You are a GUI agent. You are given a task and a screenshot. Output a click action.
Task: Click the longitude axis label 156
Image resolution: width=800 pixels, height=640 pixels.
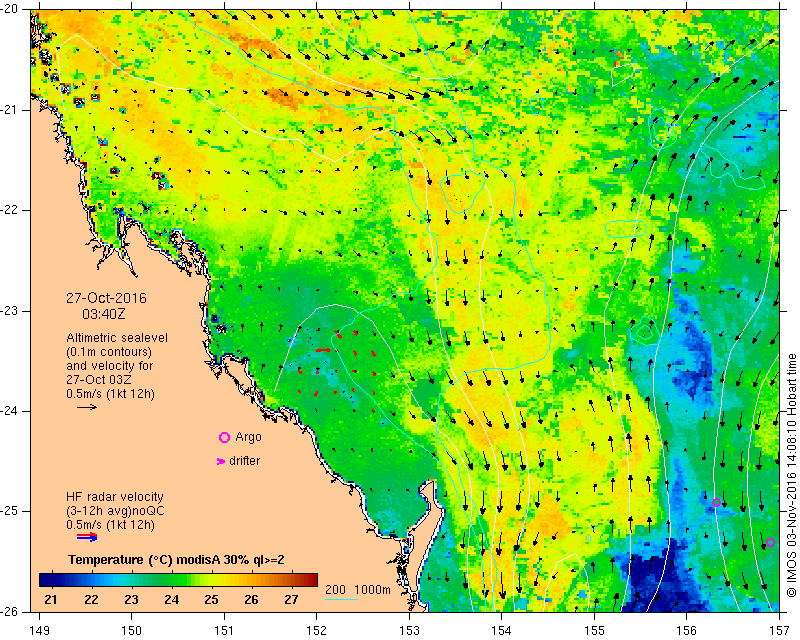[687, 631]
